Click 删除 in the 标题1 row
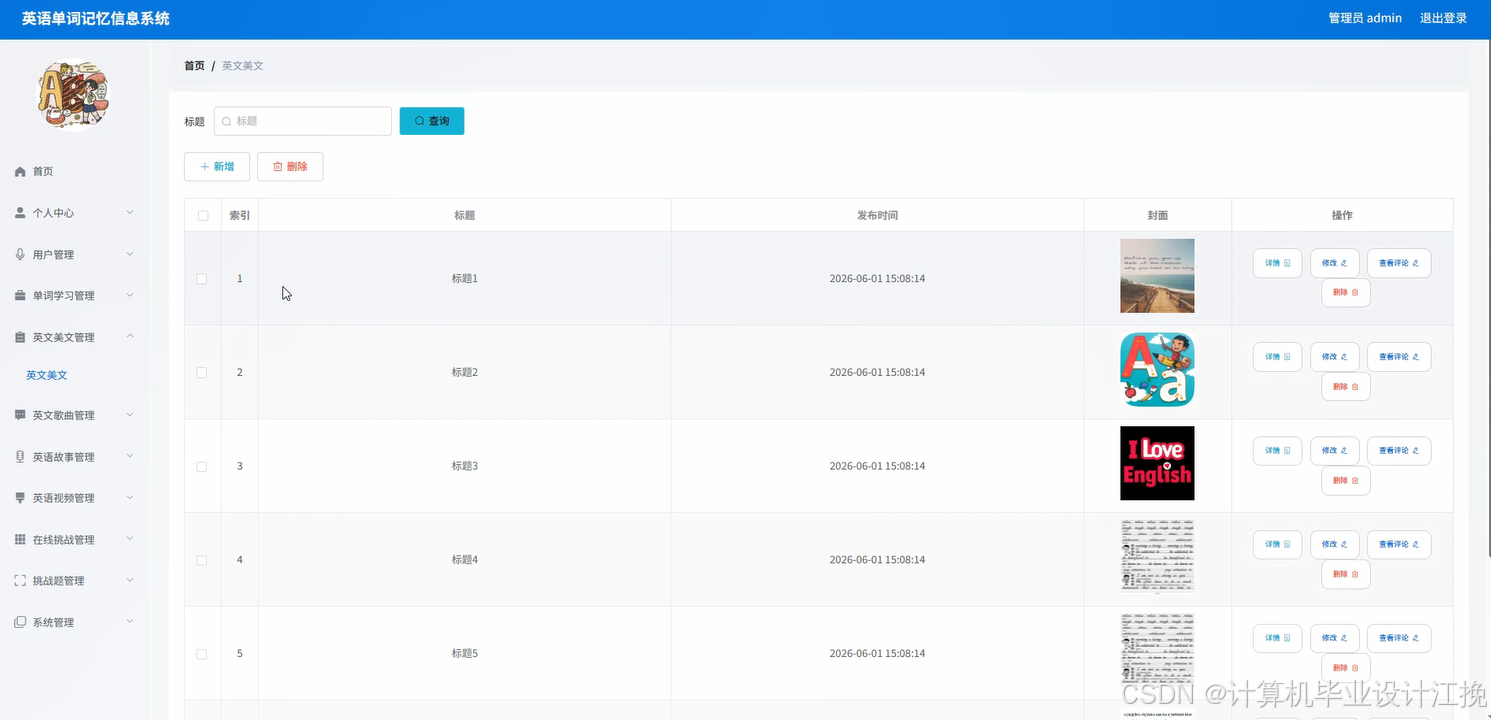The height and width of the screenshot is (720, 1491). 1345,293
